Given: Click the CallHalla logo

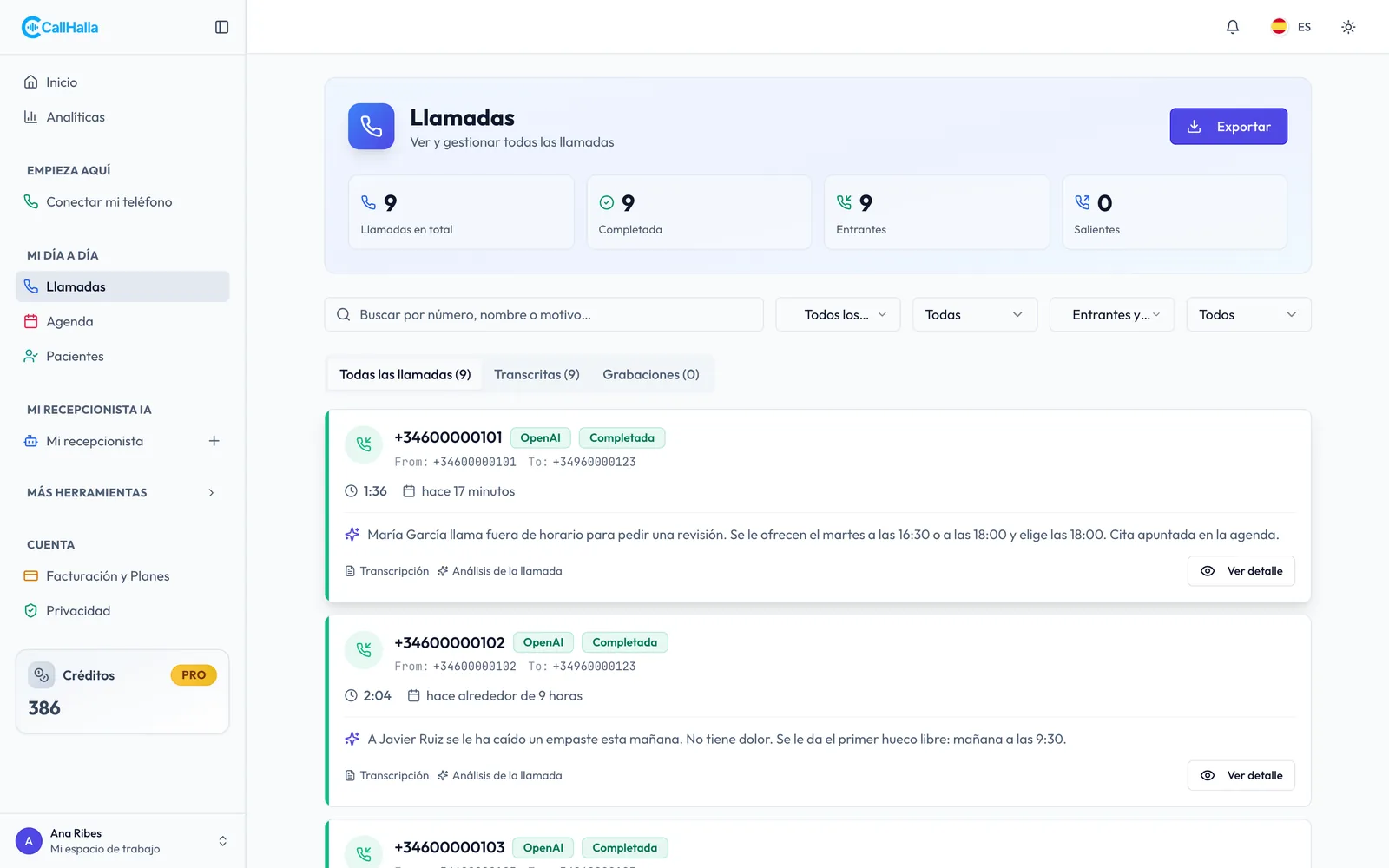Looking at the screenshot, I should (x=60, y=27).
